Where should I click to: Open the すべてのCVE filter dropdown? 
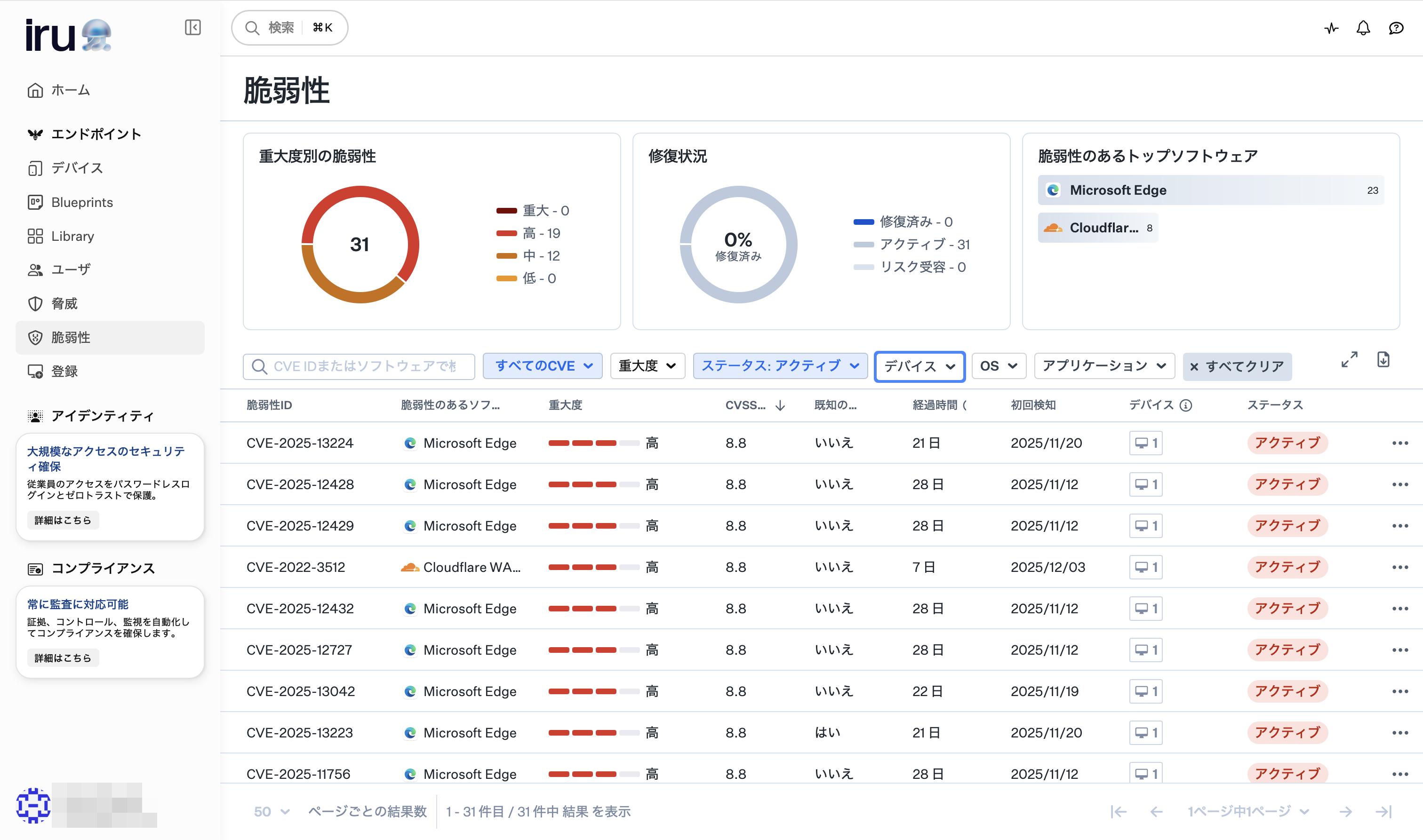point(542,365)
